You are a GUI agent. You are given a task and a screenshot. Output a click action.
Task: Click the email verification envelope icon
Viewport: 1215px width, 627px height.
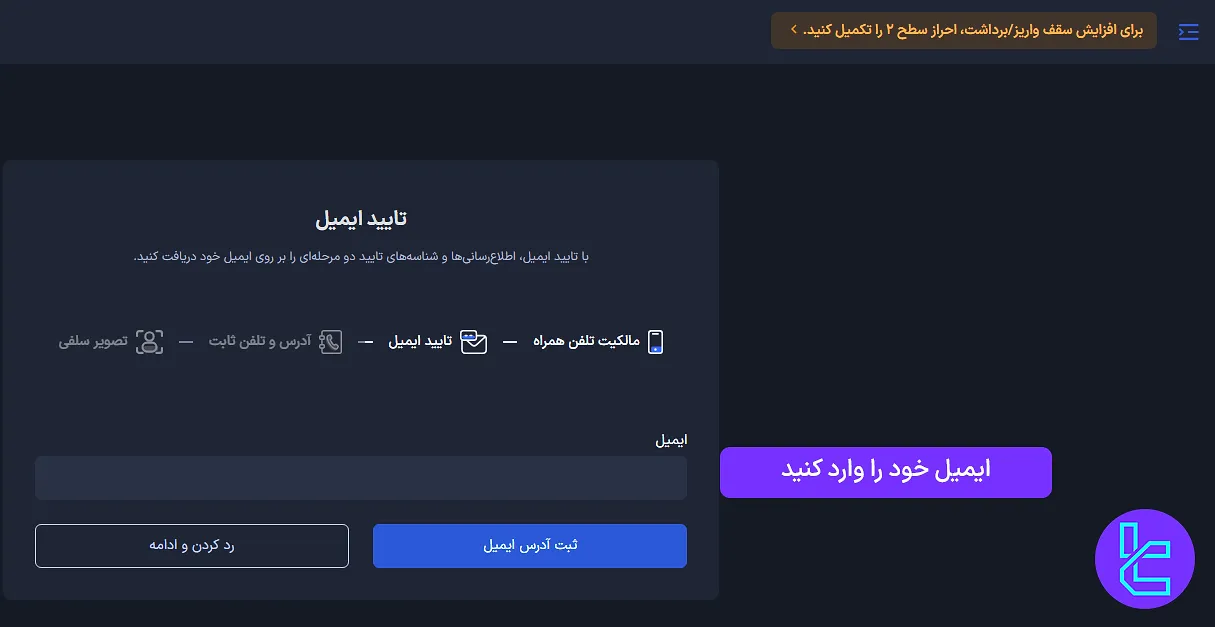pyautogui.click(x=473, y=340)
